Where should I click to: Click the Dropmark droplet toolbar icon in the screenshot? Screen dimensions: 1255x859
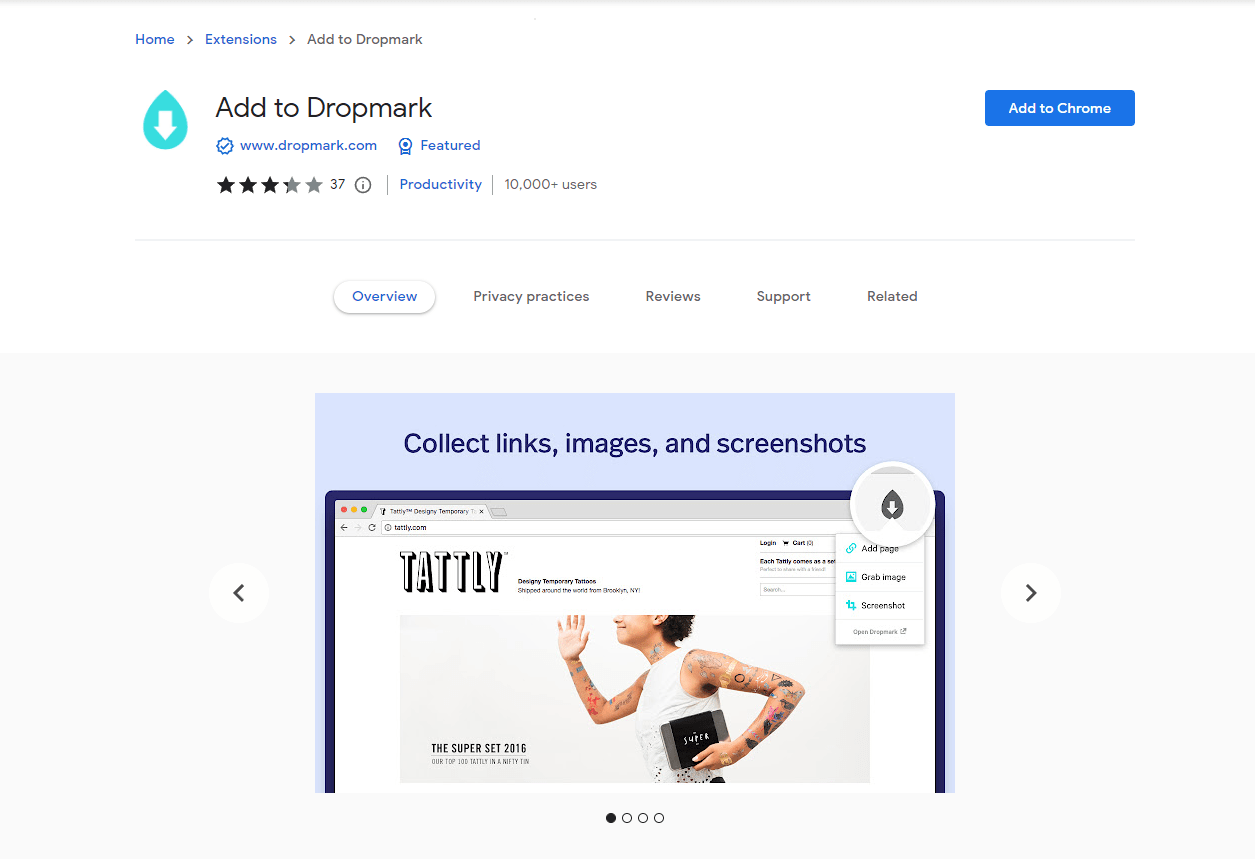coord(891,505)
